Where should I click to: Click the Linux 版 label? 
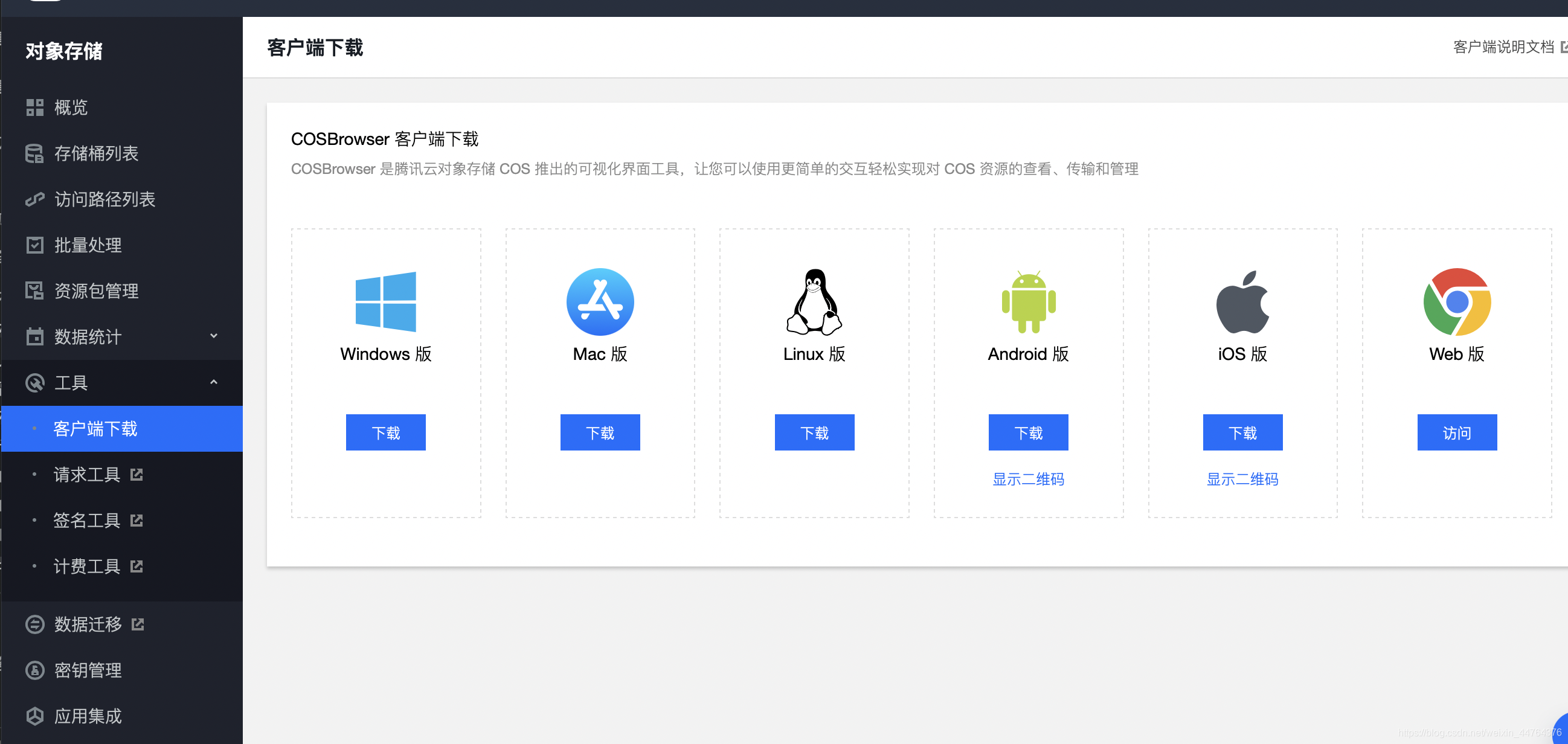[814, 354]
